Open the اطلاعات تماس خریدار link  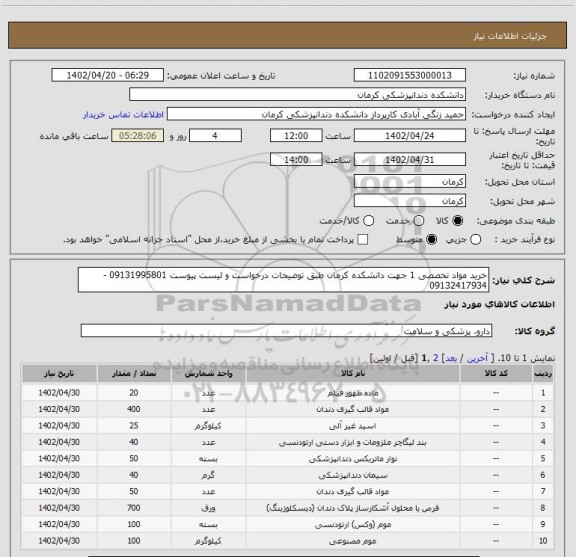click(x=123, y=115)
